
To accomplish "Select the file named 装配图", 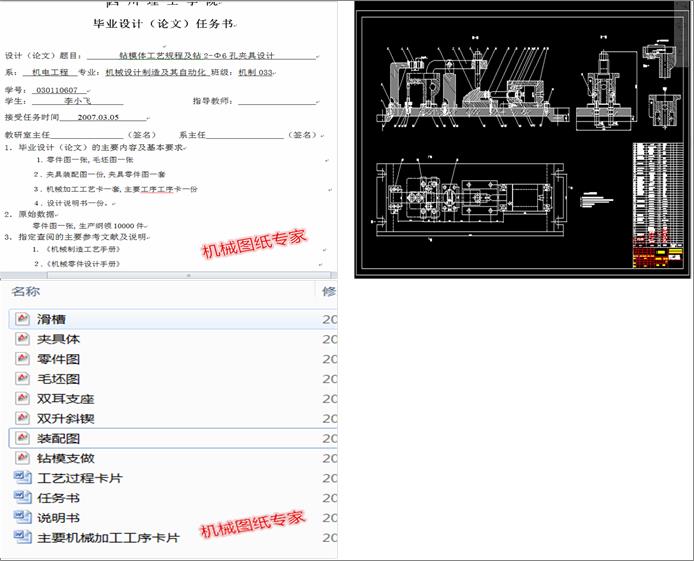I will click(x=58, y=439).
